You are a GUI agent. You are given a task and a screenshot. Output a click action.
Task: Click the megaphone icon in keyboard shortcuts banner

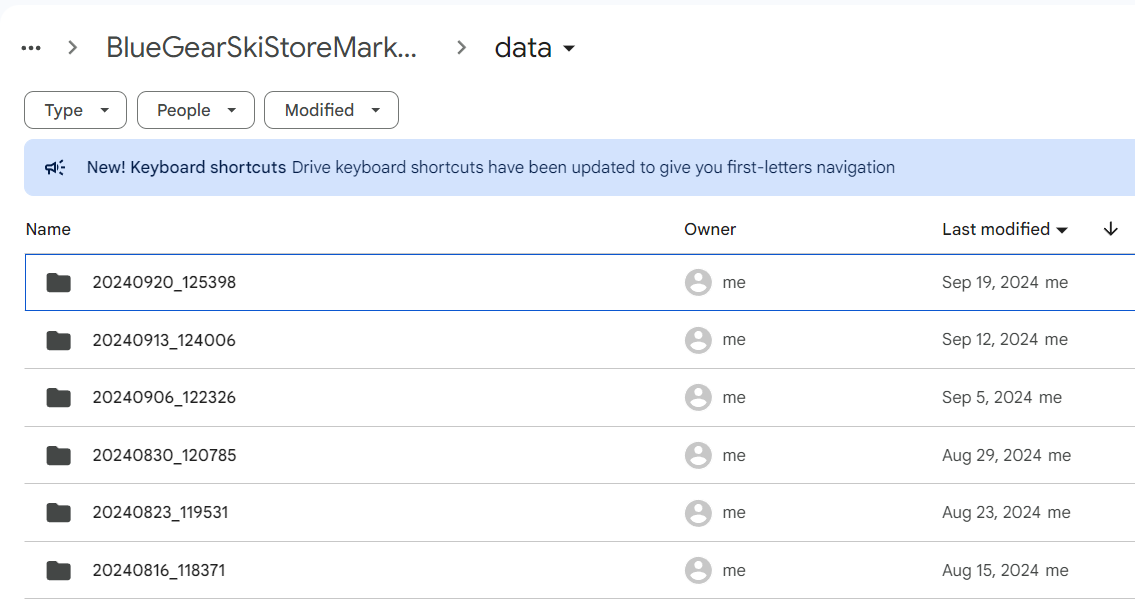point(55,168)
